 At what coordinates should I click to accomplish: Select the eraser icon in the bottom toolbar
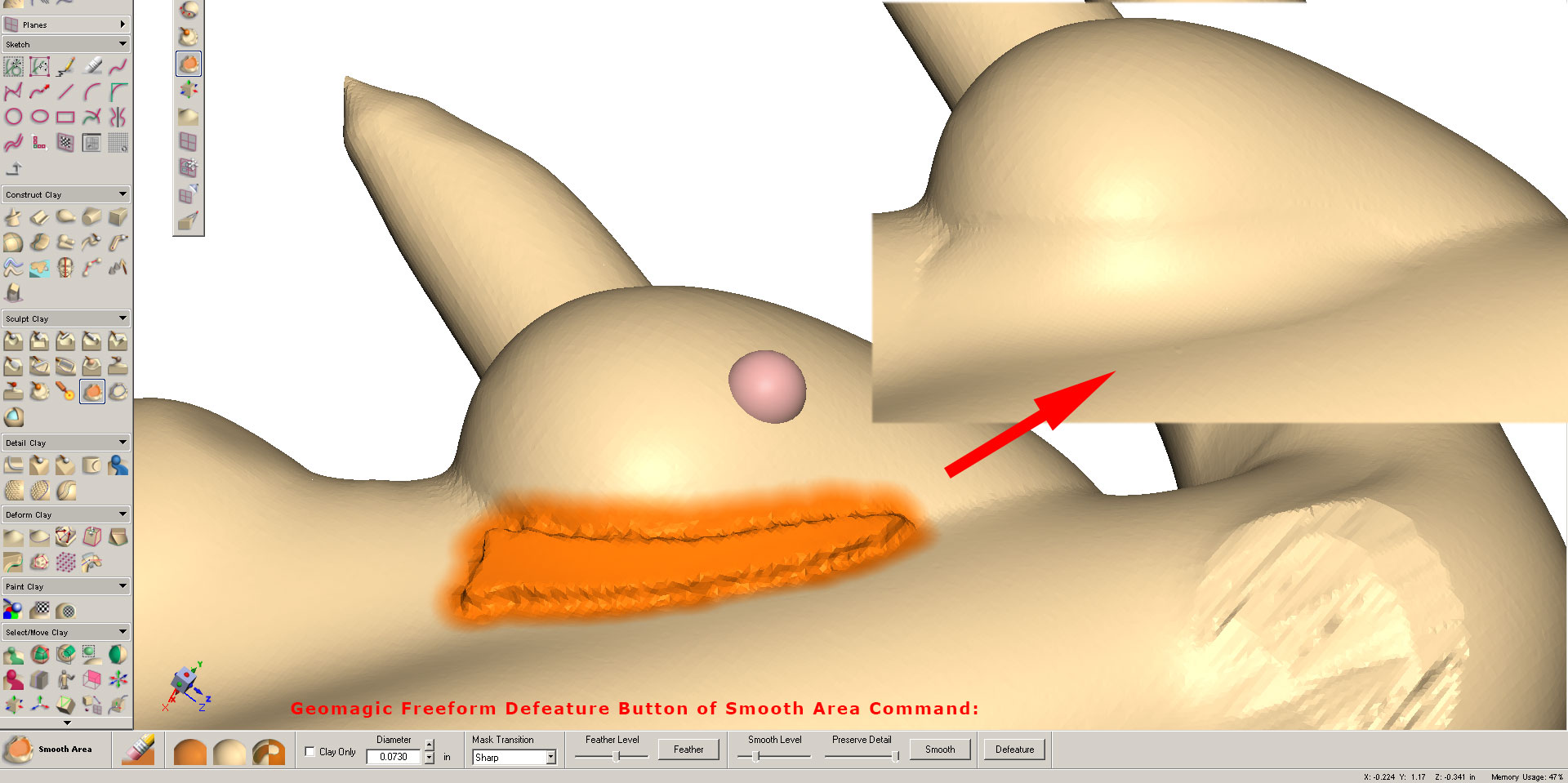coord(138,749)
